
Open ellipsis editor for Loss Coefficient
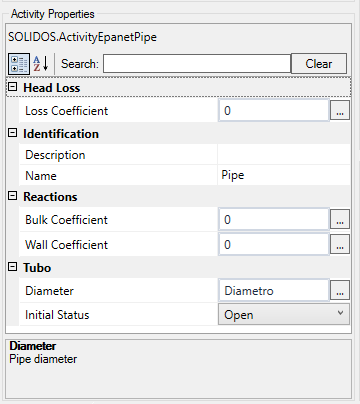(x=340, y=110)
